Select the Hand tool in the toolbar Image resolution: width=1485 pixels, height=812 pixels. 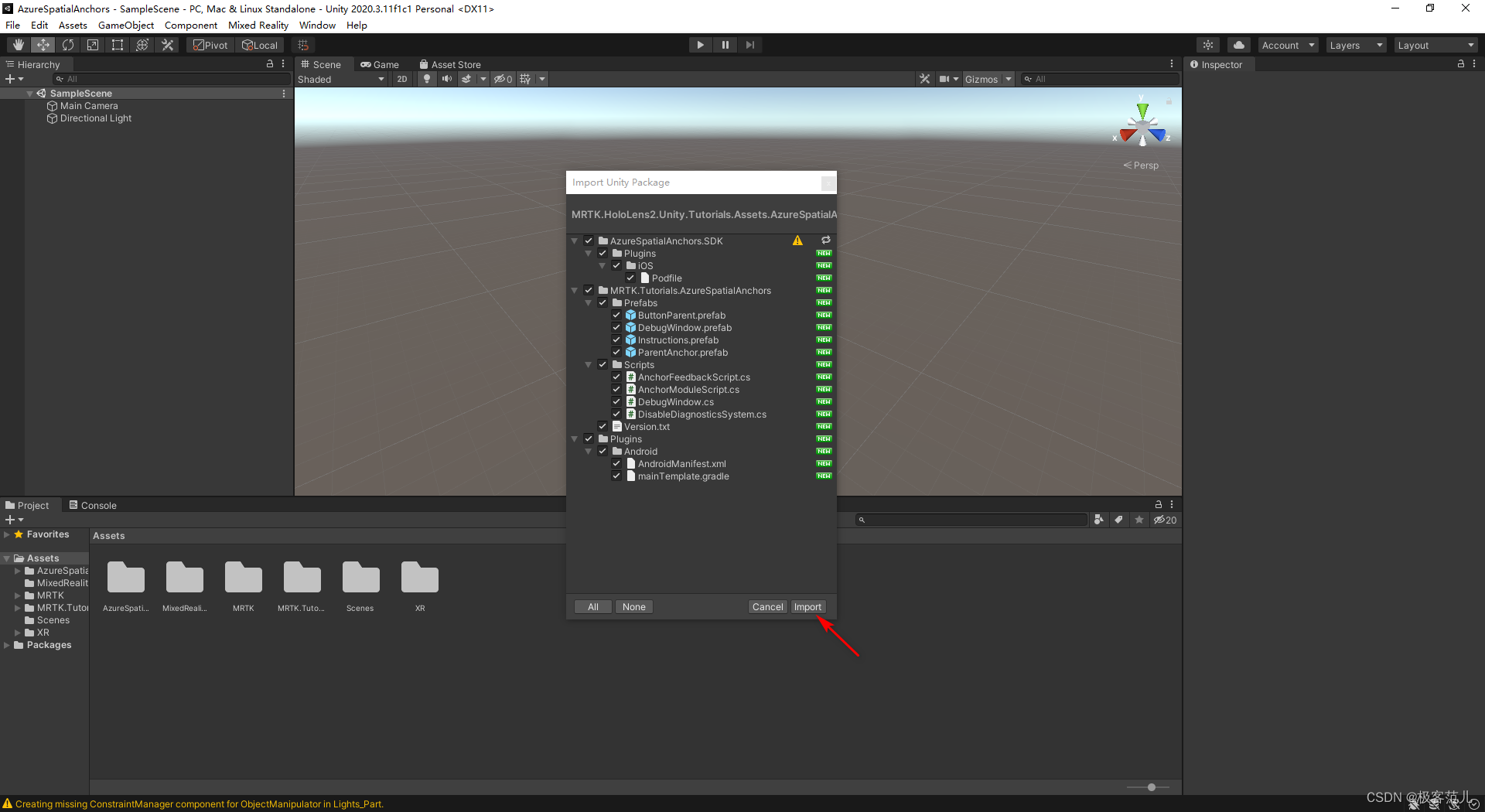[19, 45]
